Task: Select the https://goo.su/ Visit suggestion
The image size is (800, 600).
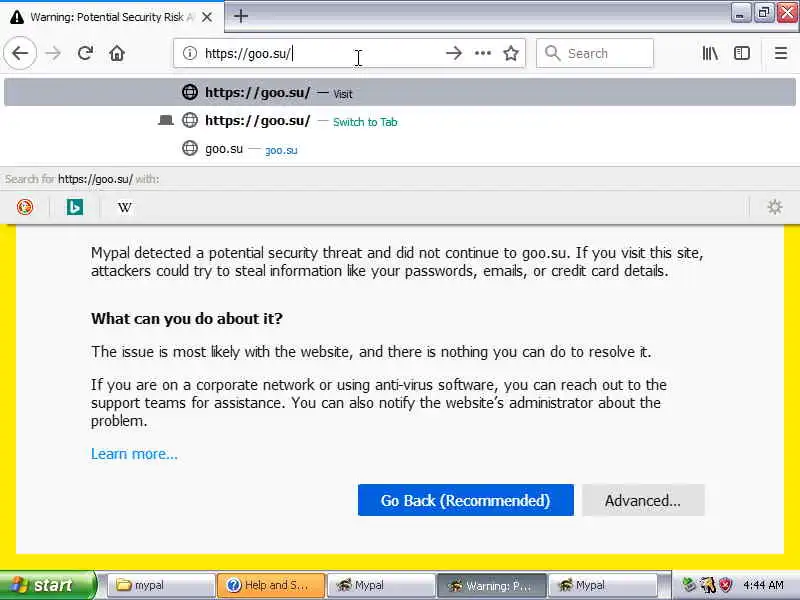Action: 400,92
